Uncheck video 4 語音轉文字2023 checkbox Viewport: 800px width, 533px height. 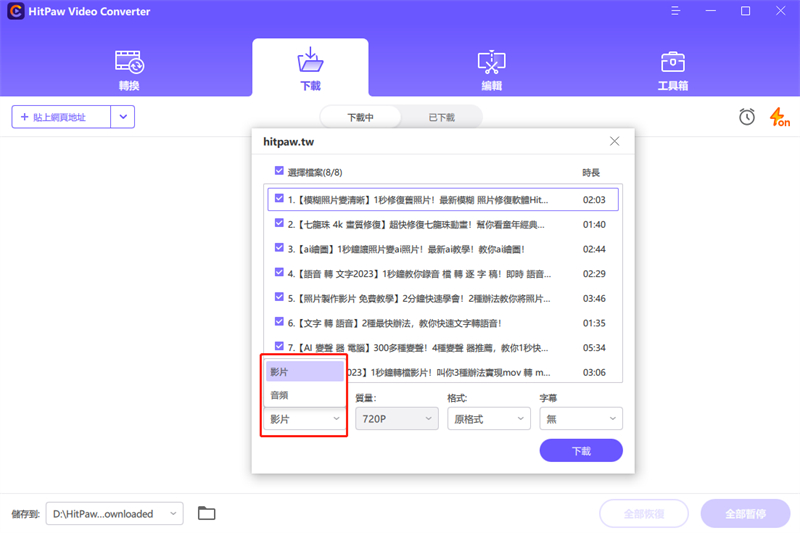(x=279, y=272)
